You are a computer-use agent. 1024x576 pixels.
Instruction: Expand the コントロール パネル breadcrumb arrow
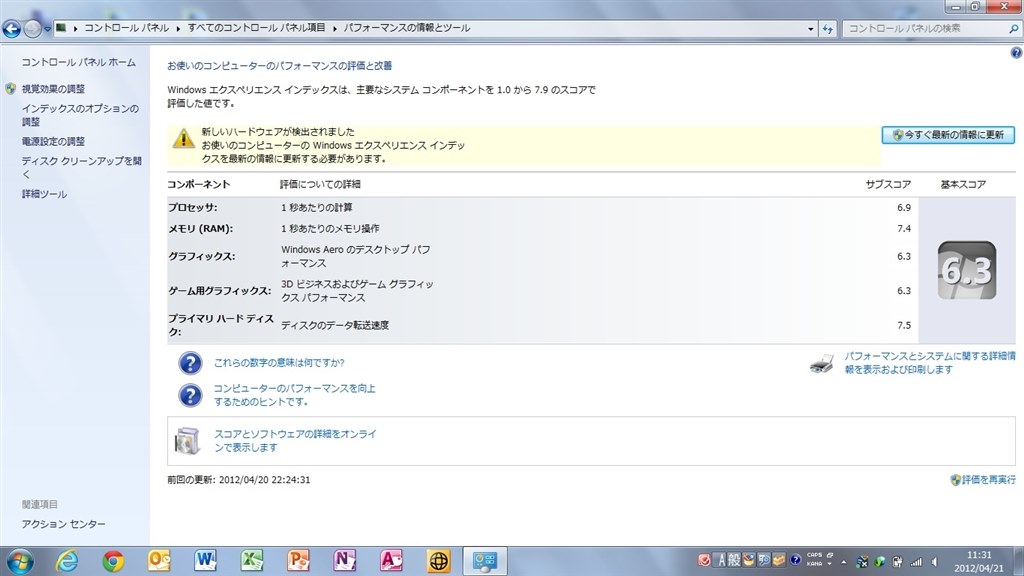pyautogui.click(x=178, y=28)
